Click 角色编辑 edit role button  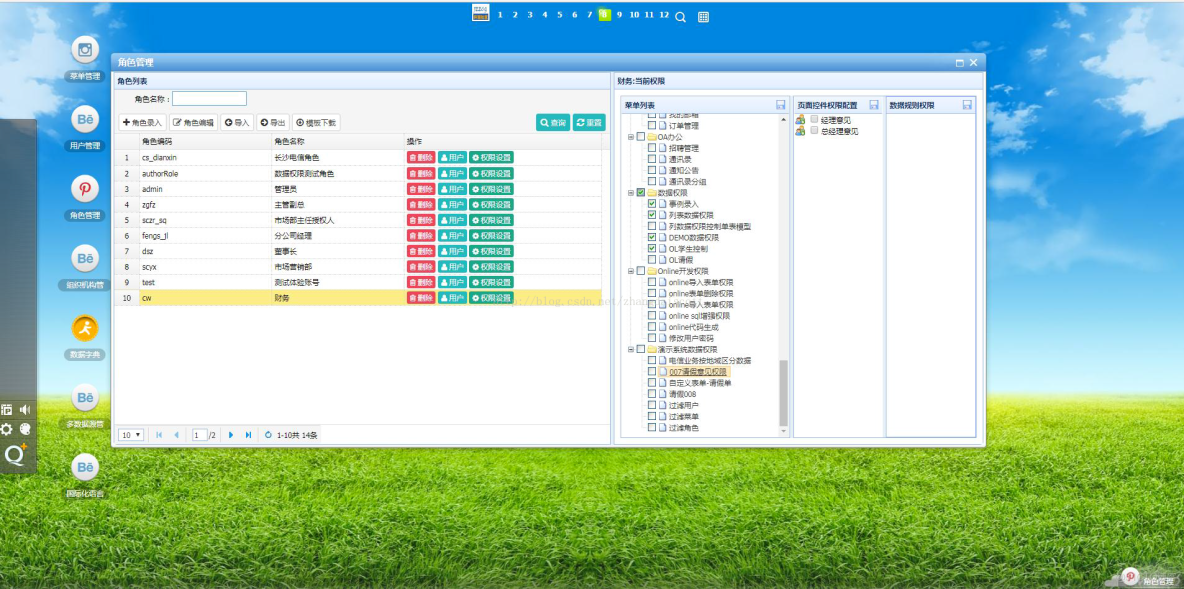click(193, 122)
